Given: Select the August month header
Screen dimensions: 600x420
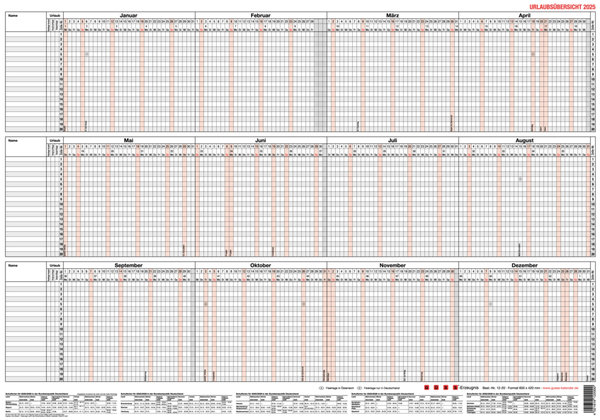Looking at the screenshot, I should coord(525,141).
